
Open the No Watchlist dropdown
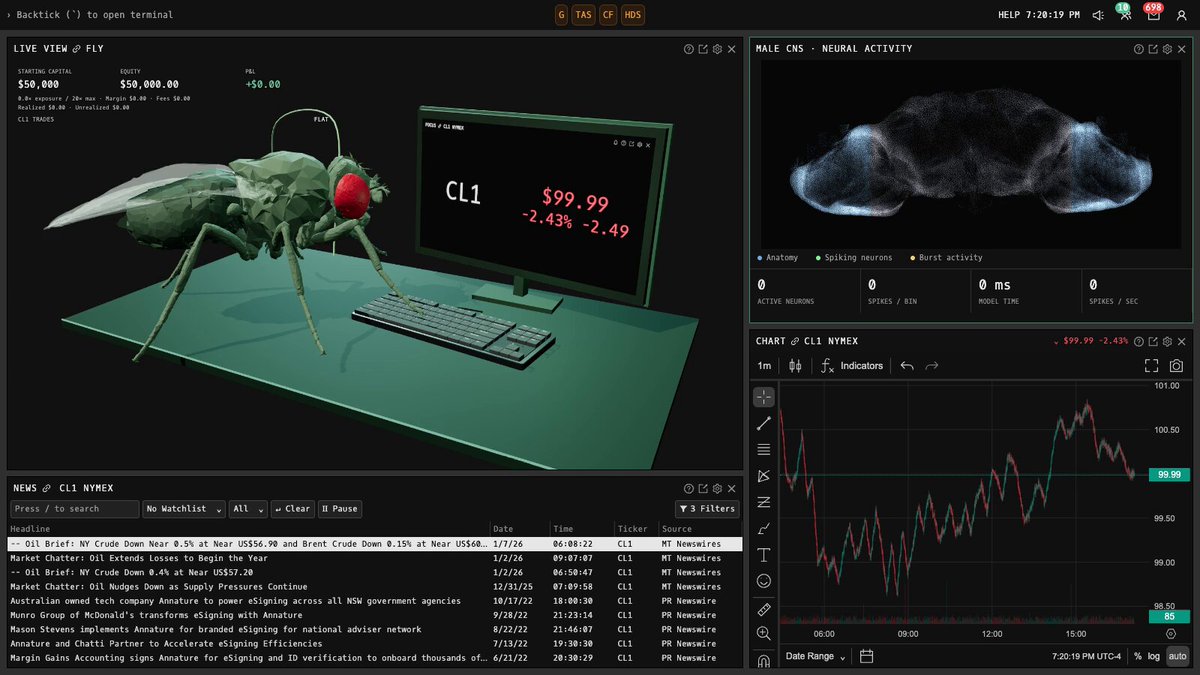[184, 509]
